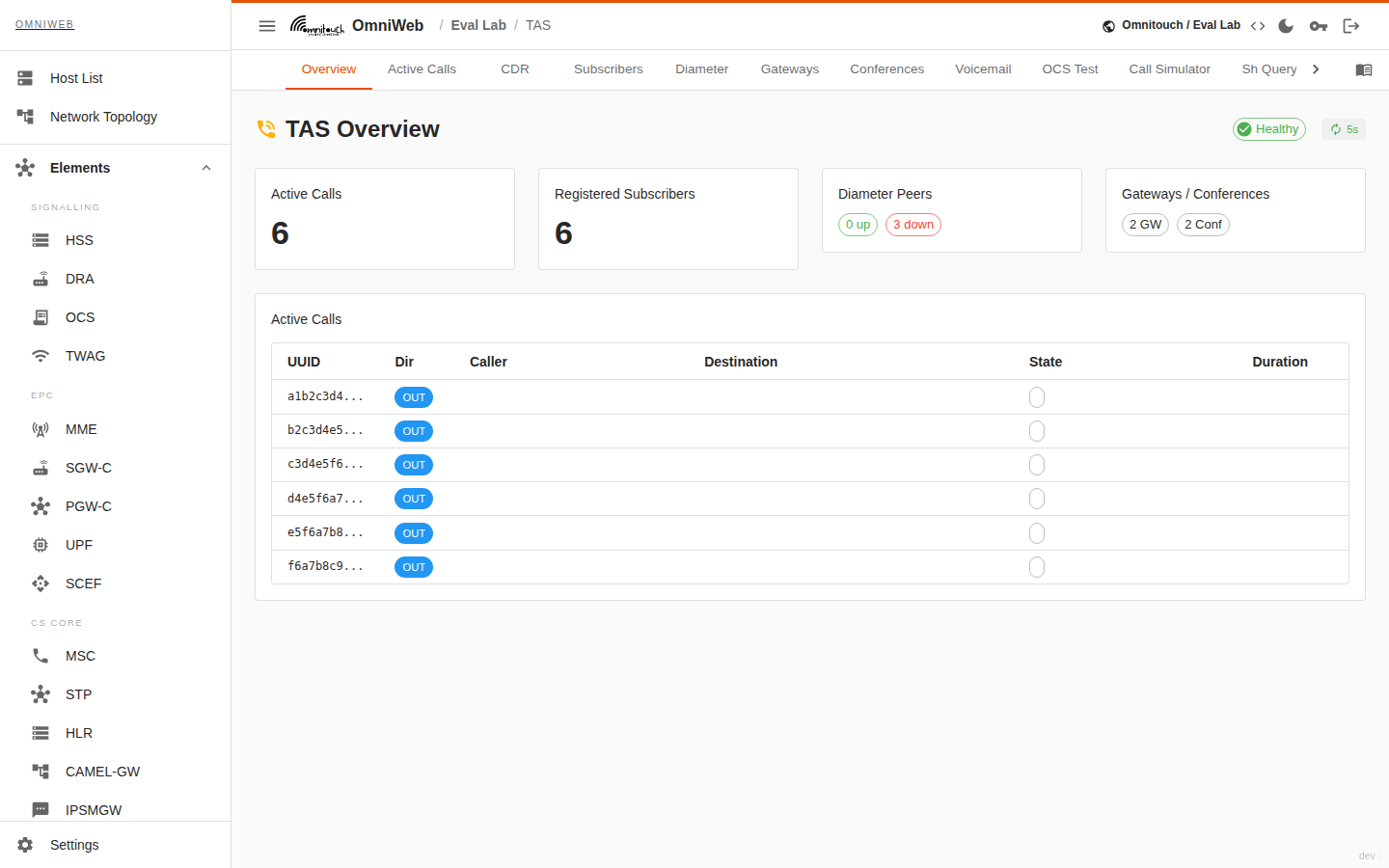Open the PGW-C element

(116, 506)
